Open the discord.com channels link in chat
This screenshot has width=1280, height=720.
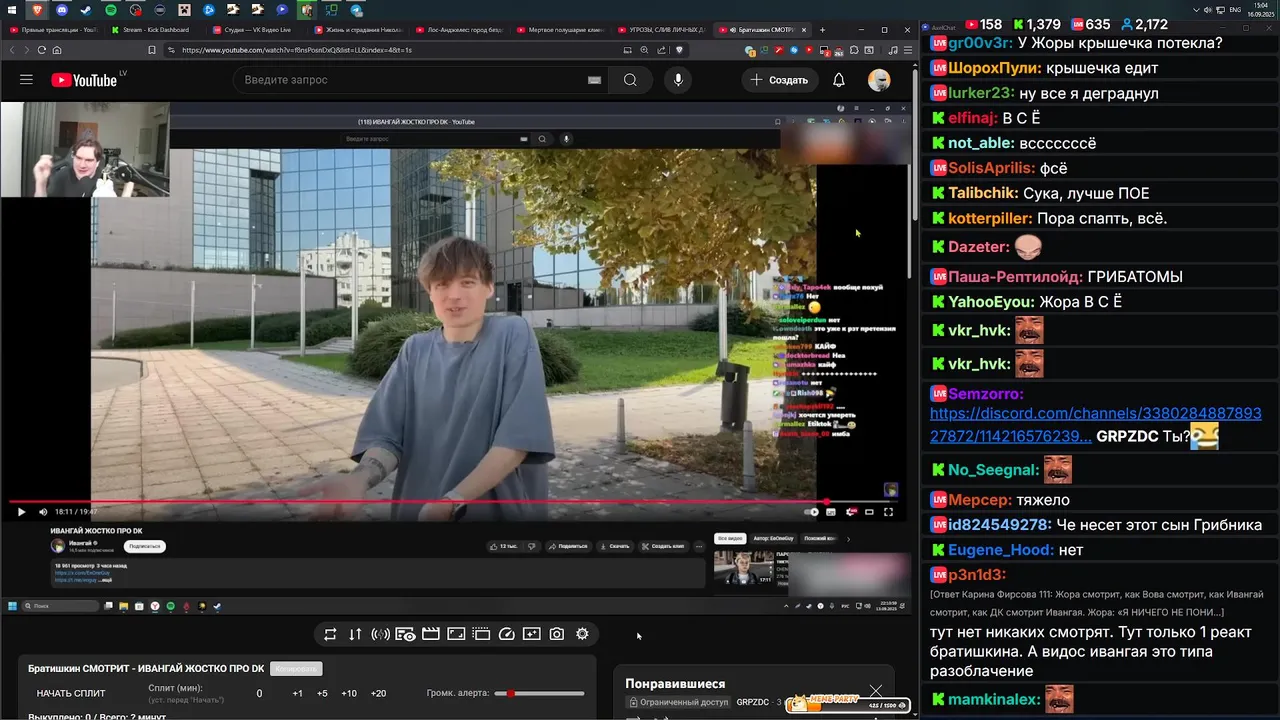[1096, 424]
